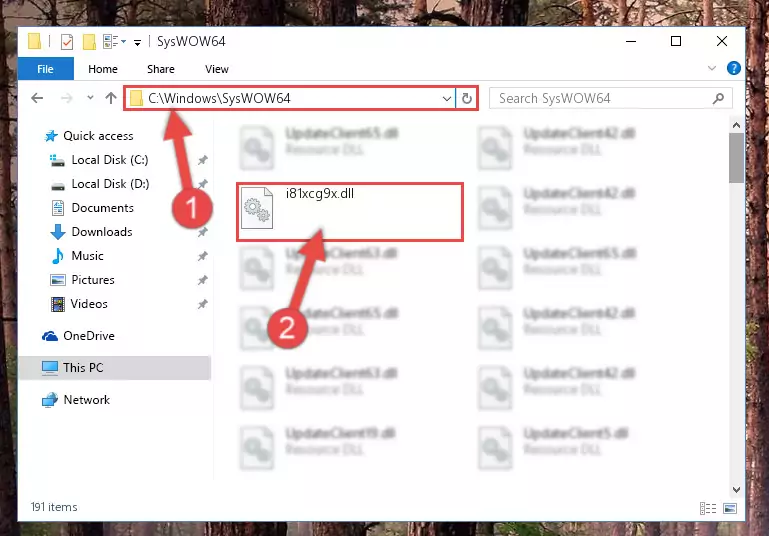Click the Music note icon
Viewport: 769px width, 536px height.
pos(57,256)
